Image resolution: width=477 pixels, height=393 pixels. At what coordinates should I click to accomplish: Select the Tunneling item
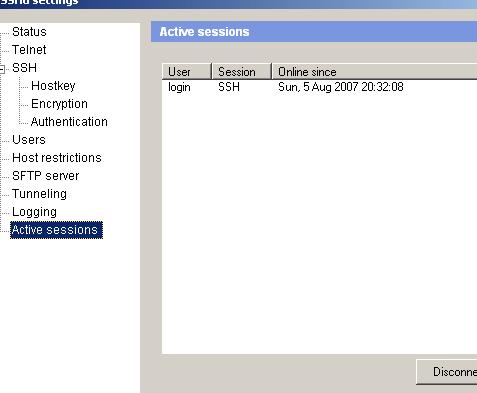39,194
